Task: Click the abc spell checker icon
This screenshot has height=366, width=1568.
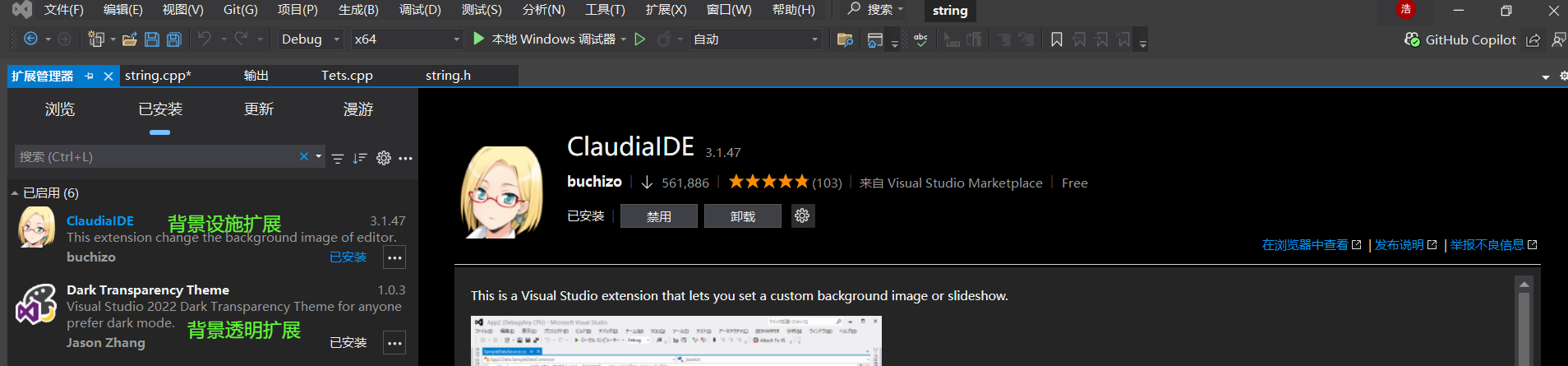Action: tap(921, 39)
